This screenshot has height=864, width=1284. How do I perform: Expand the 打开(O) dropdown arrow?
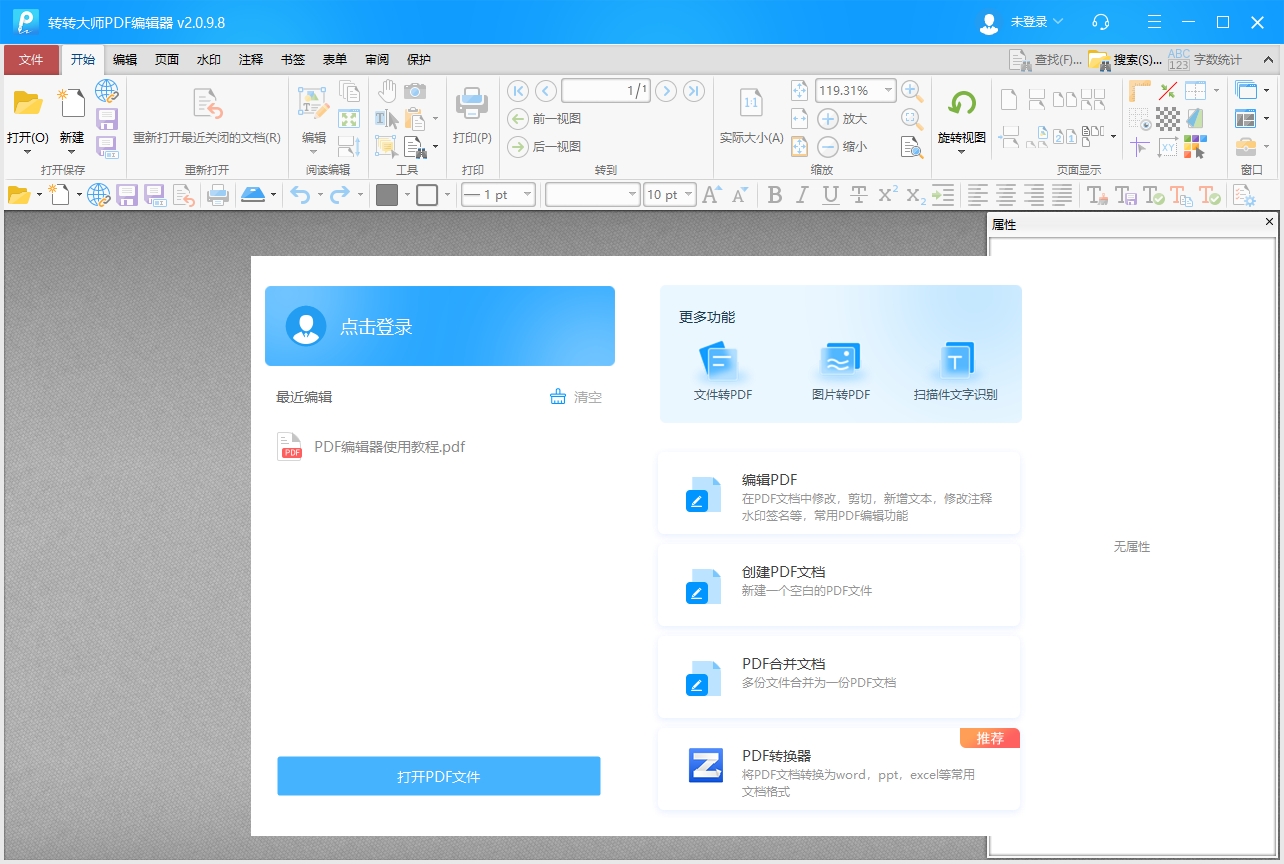pyautogui.click(x=27, y=152)
